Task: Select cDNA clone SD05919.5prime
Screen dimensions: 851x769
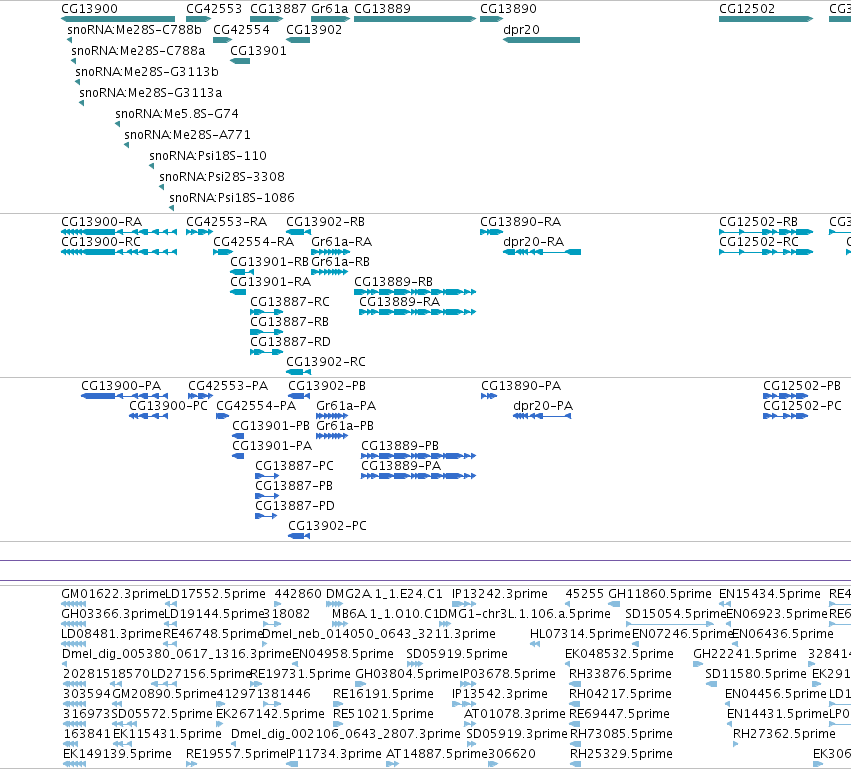Action: coord(415,664)
